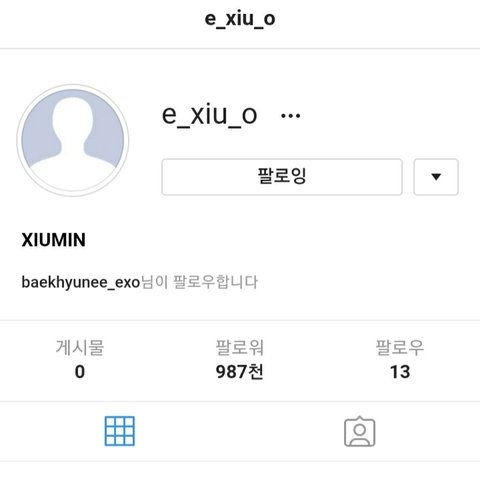View following list via the 13 count

(400, 372)
